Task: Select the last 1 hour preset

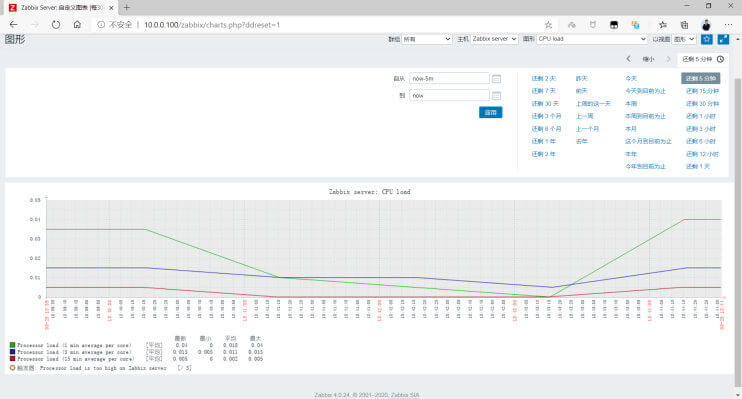Action: [x=701, y=116]
